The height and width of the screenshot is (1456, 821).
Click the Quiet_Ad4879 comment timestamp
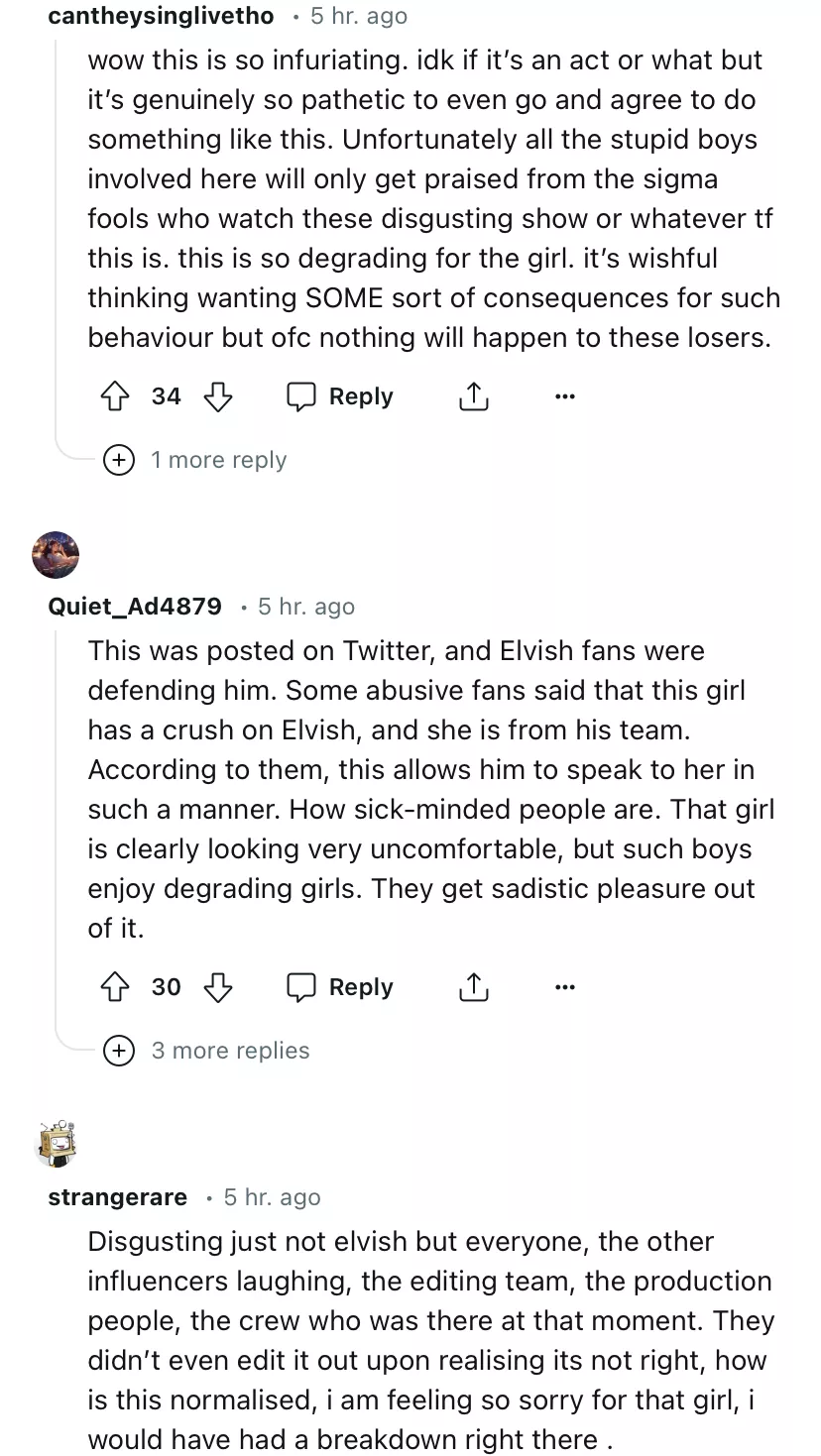tap(306, 607)
